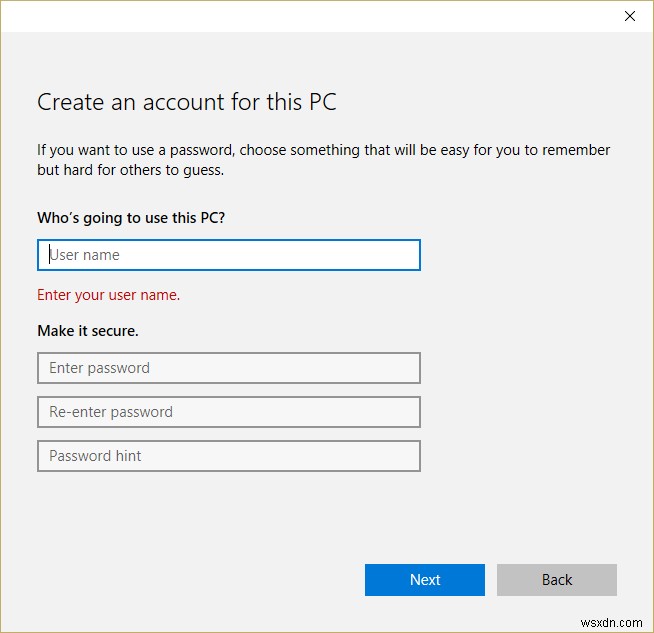Go back using the Back button
The height and width of the screenshot is (633, 654).
click(x=556, y=580)
